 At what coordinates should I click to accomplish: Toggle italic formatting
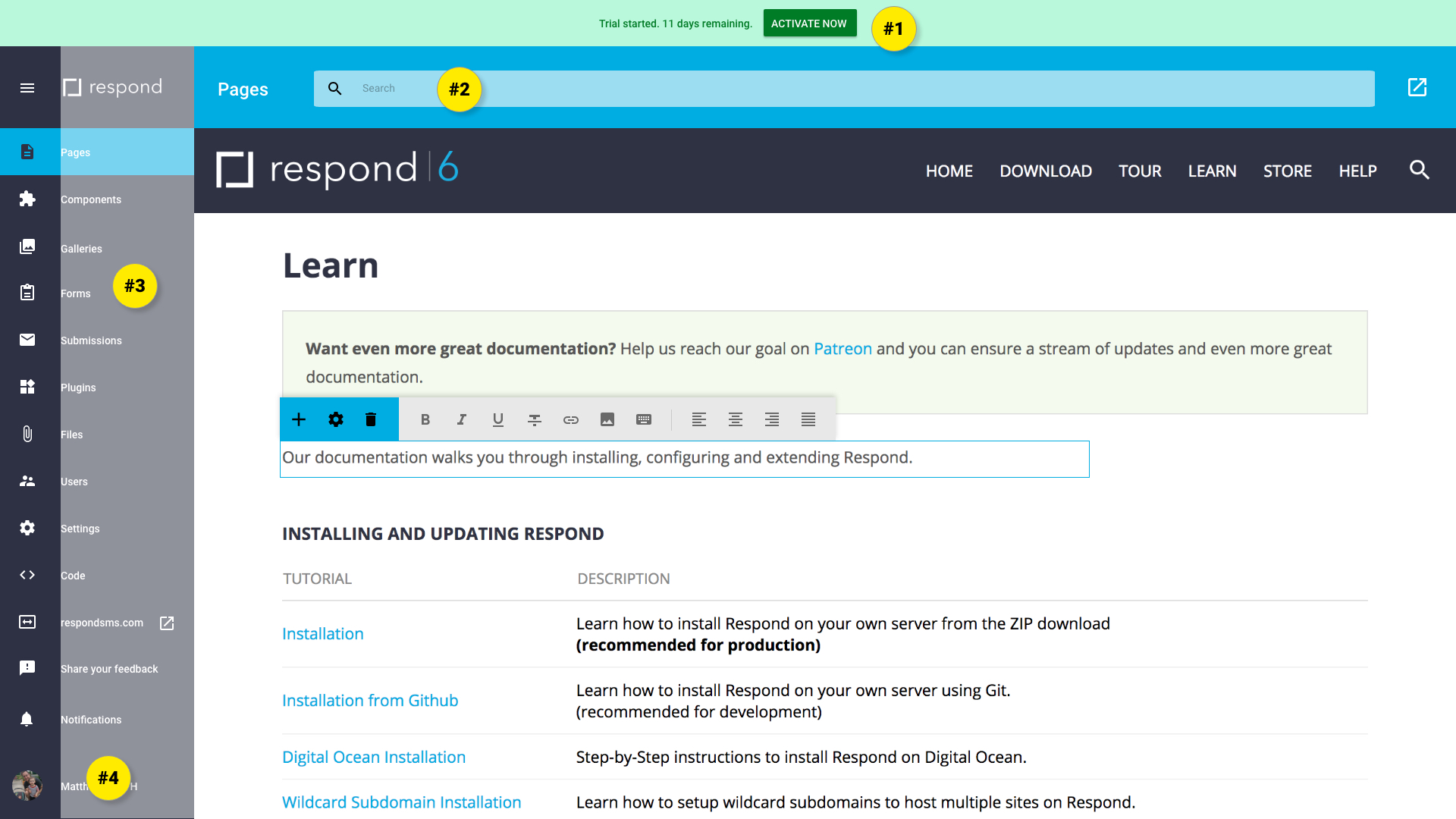(x=462, y=419)
